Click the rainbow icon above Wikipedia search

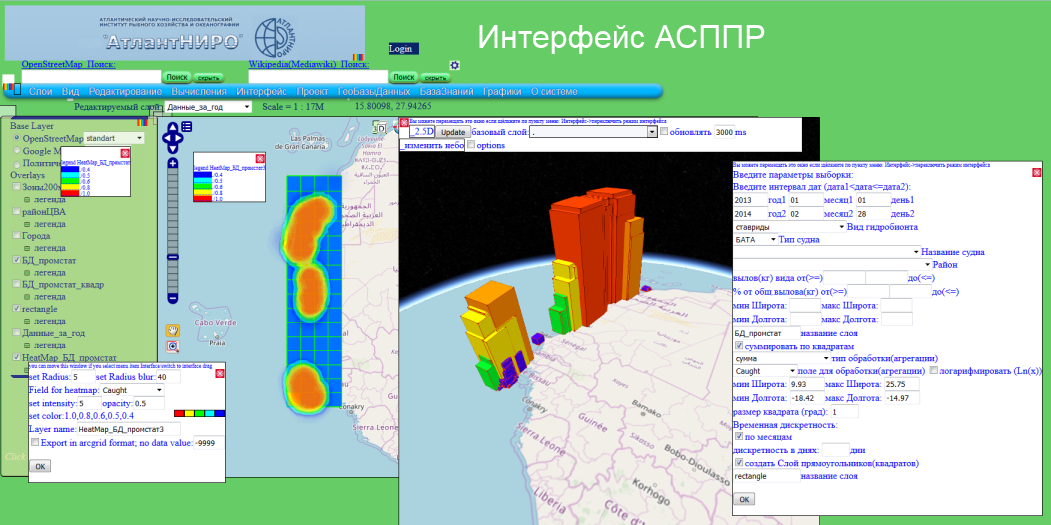pos(359,58)
